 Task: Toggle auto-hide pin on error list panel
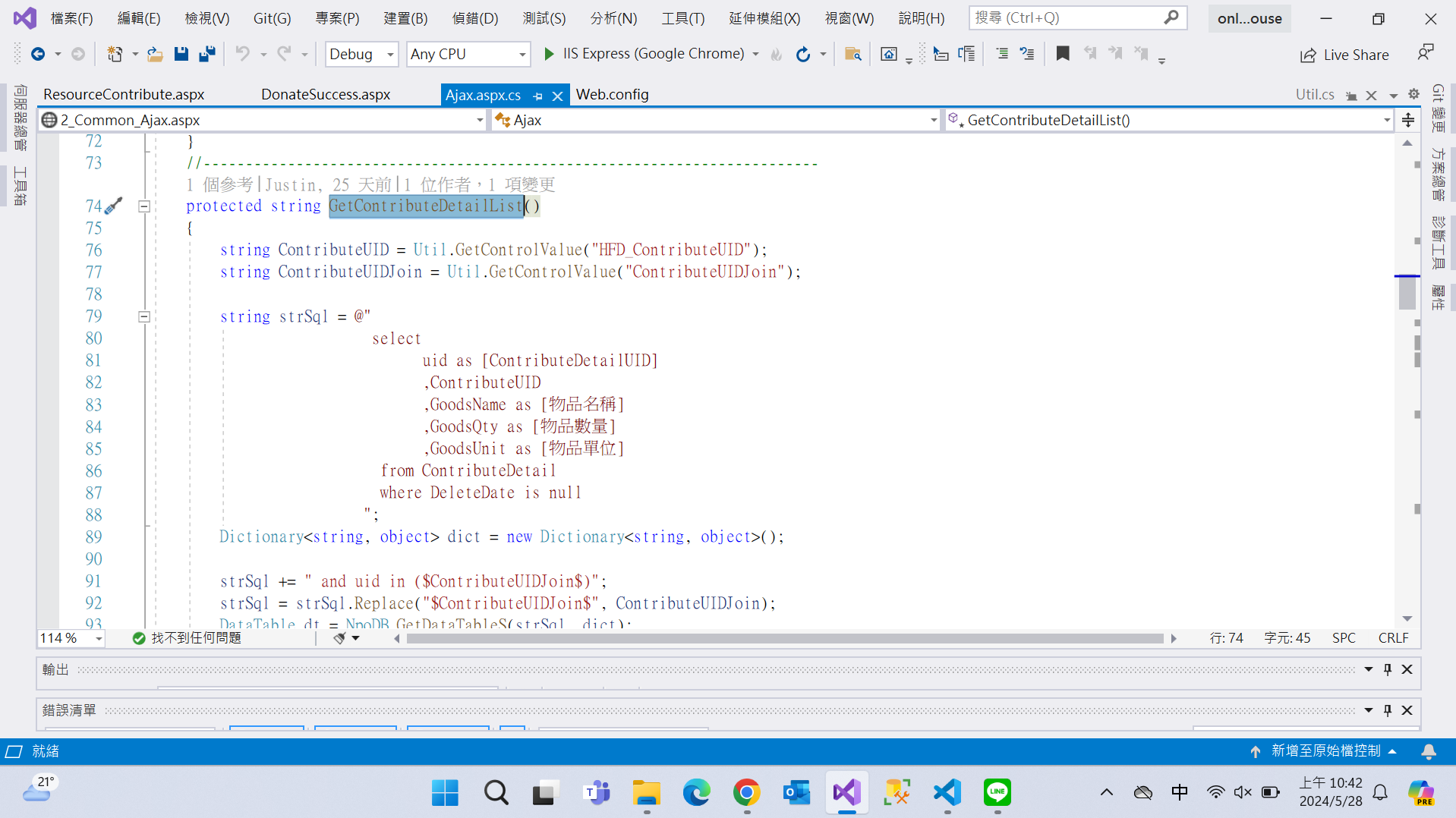[x=1387, y=710]
